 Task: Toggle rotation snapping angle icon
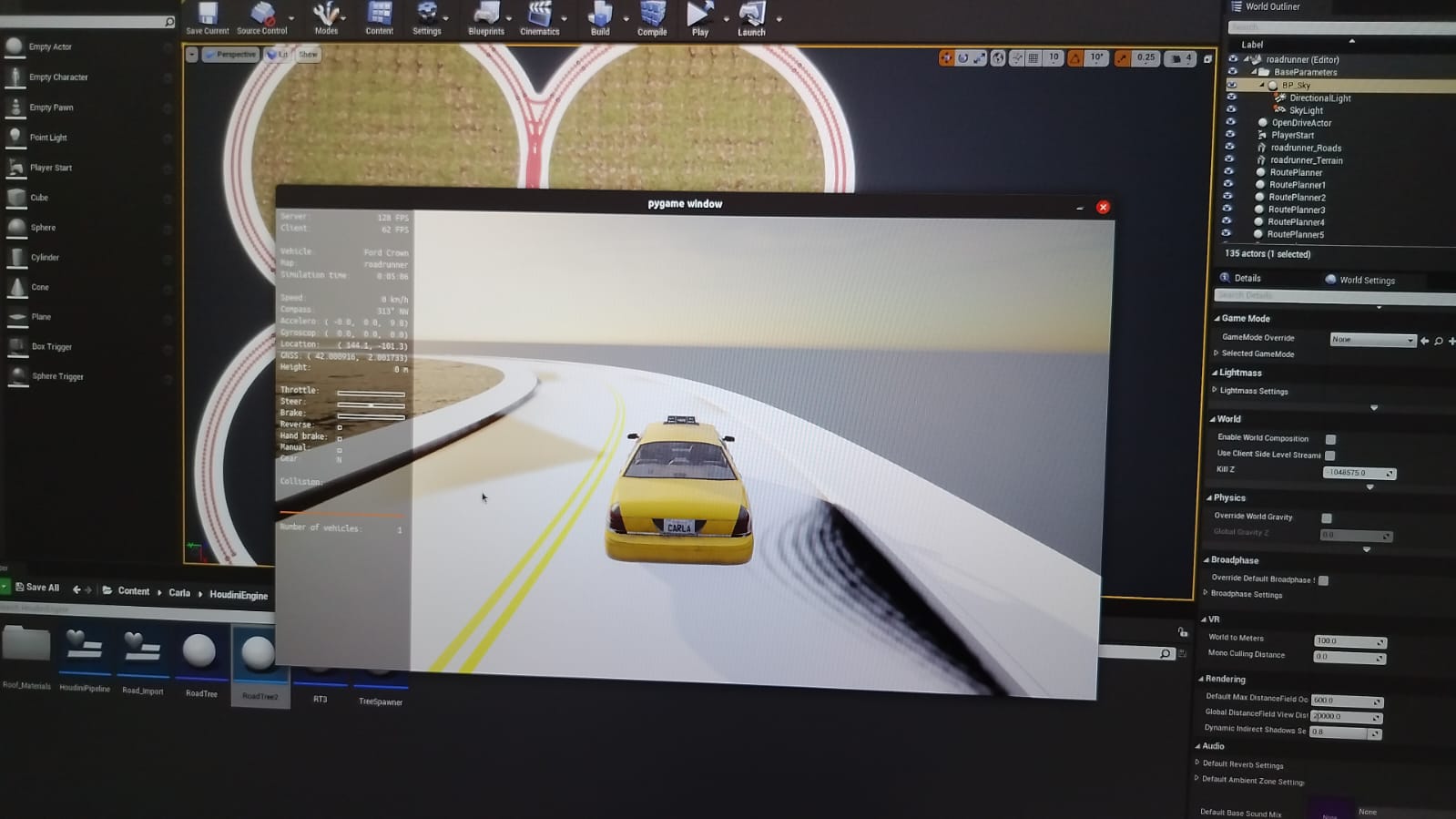1075,57
